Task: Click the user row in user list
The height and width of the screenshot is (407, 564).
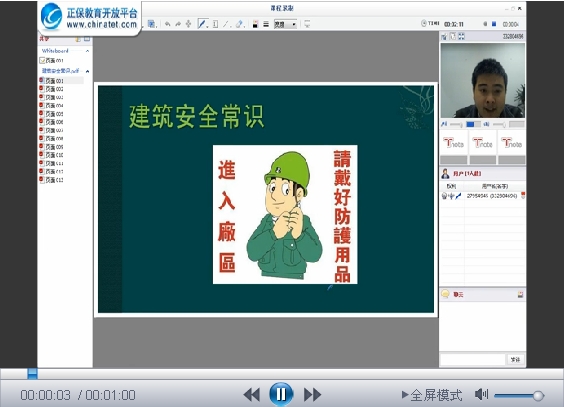Action: tap(482, 196)
